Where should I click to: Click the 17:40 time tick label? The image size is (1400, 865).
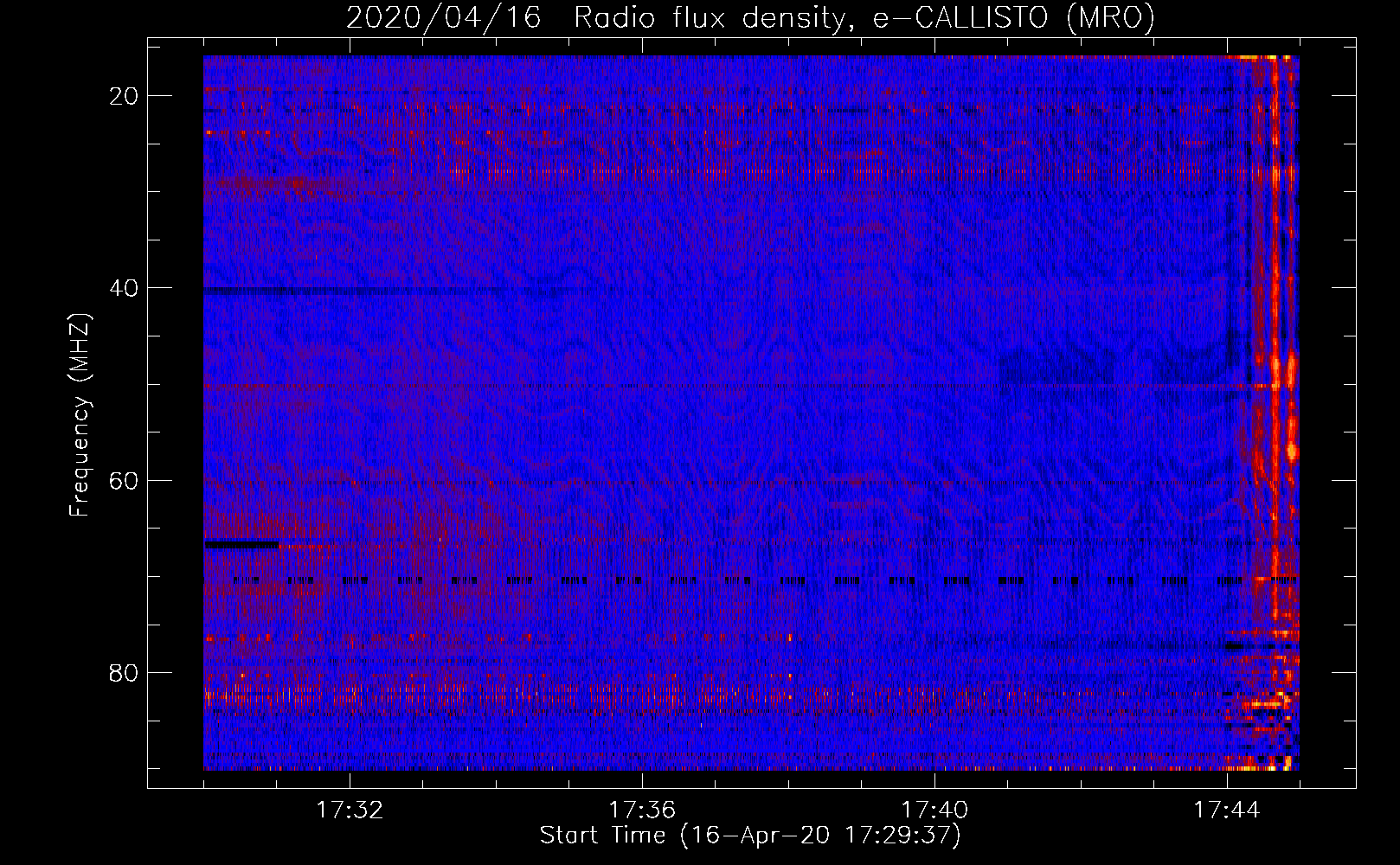coord(934,811)
